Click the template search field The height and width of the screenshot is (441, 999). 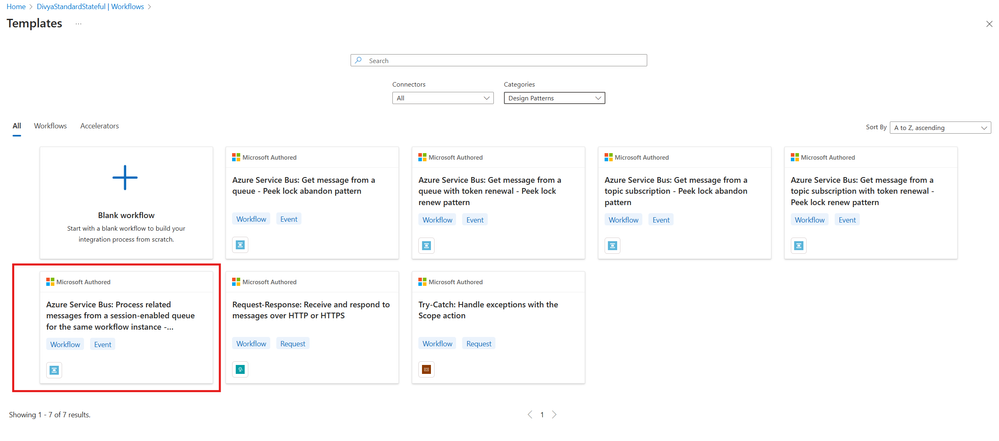click(x=499, y=61)
